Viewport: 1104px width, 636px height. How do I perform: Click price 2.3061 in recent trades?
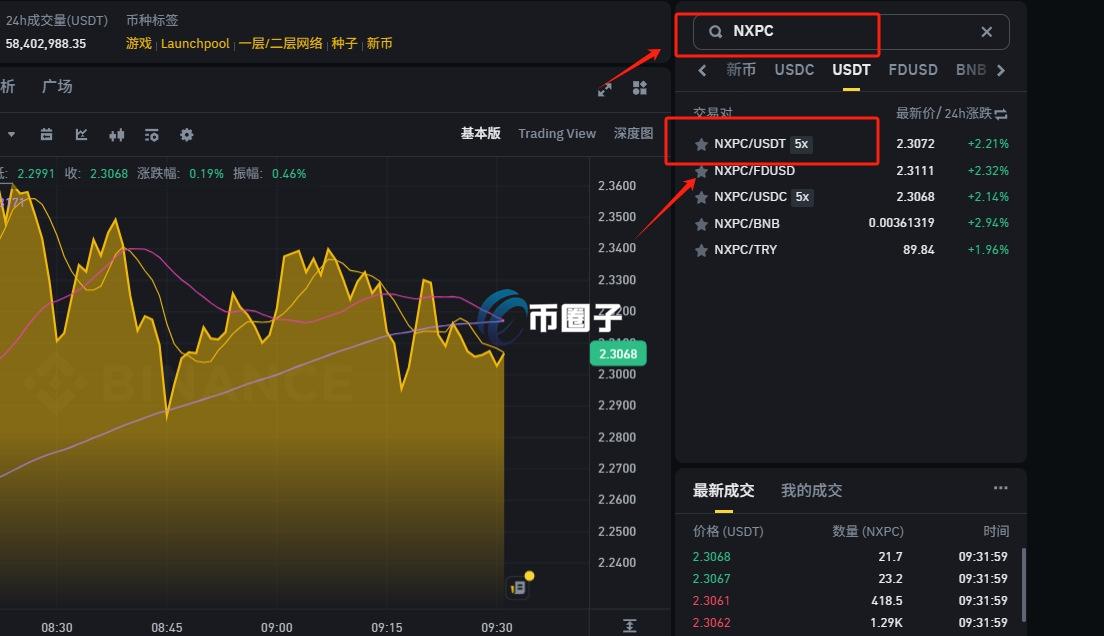click(711, 600)
